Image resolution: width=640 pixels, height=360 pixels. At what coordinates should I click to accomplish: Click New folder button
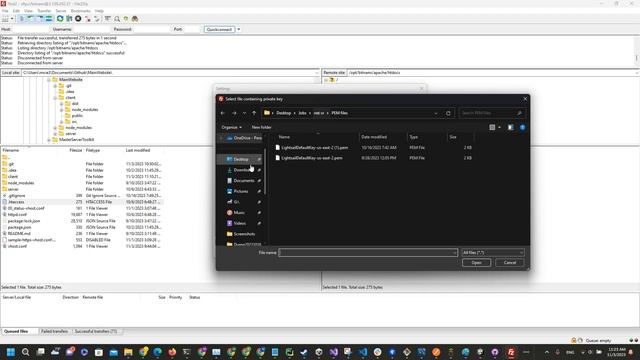261,127
